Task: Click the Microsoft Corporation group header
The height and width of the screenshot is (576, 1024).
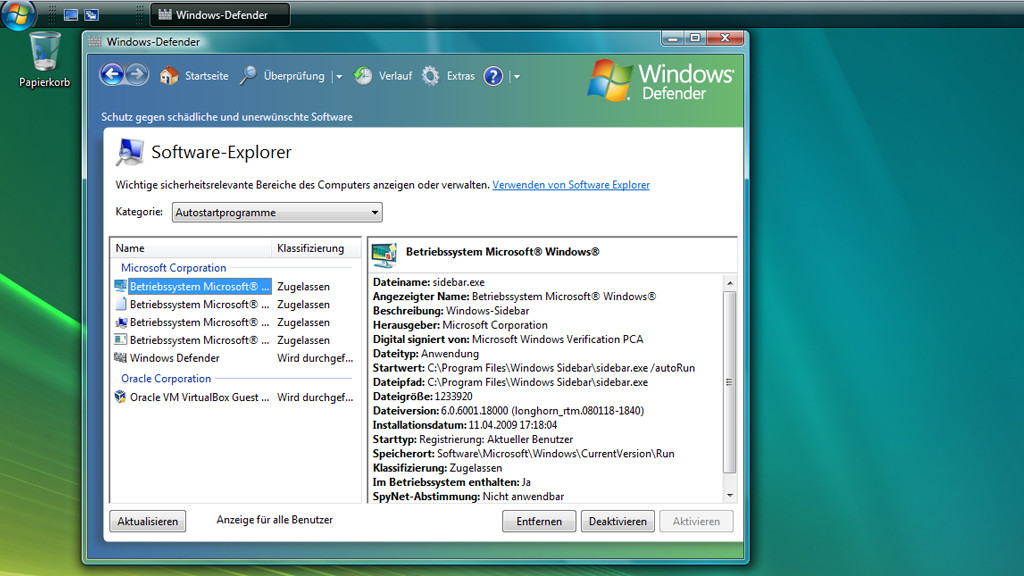Action: [174, 268]
